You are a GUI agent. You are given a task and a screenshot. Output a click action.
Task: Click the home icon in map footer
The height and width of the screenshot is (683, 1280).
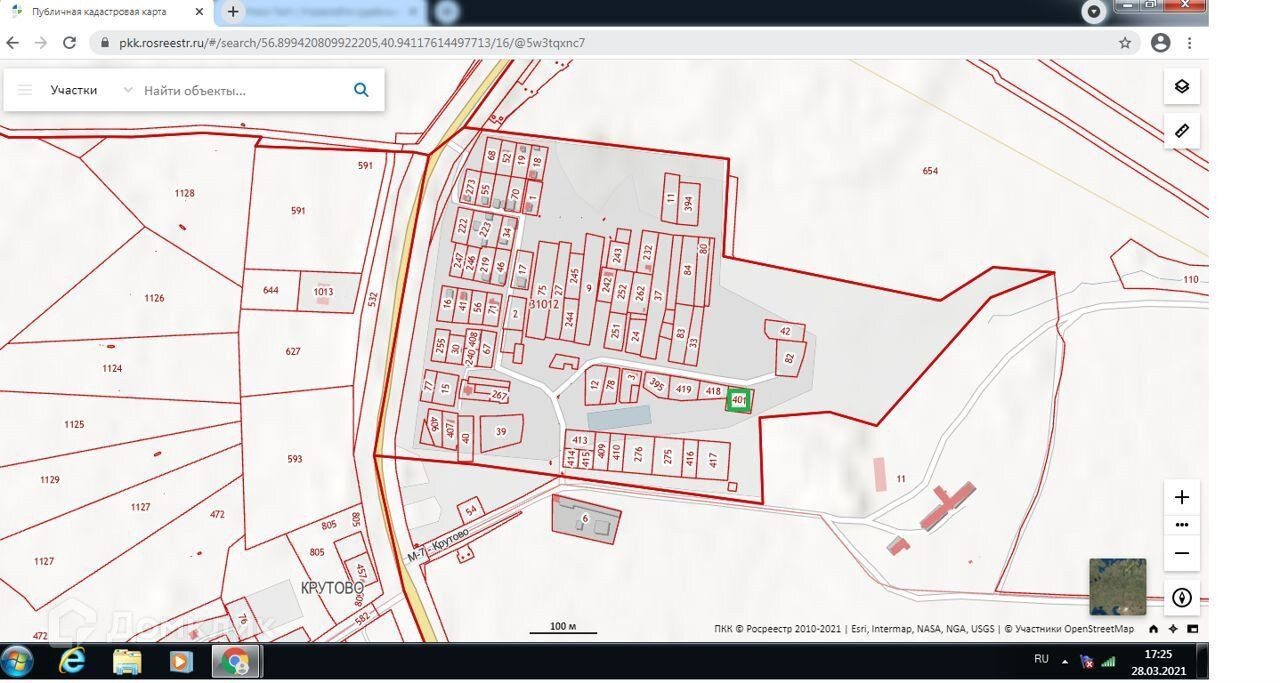pos(1154,629)
